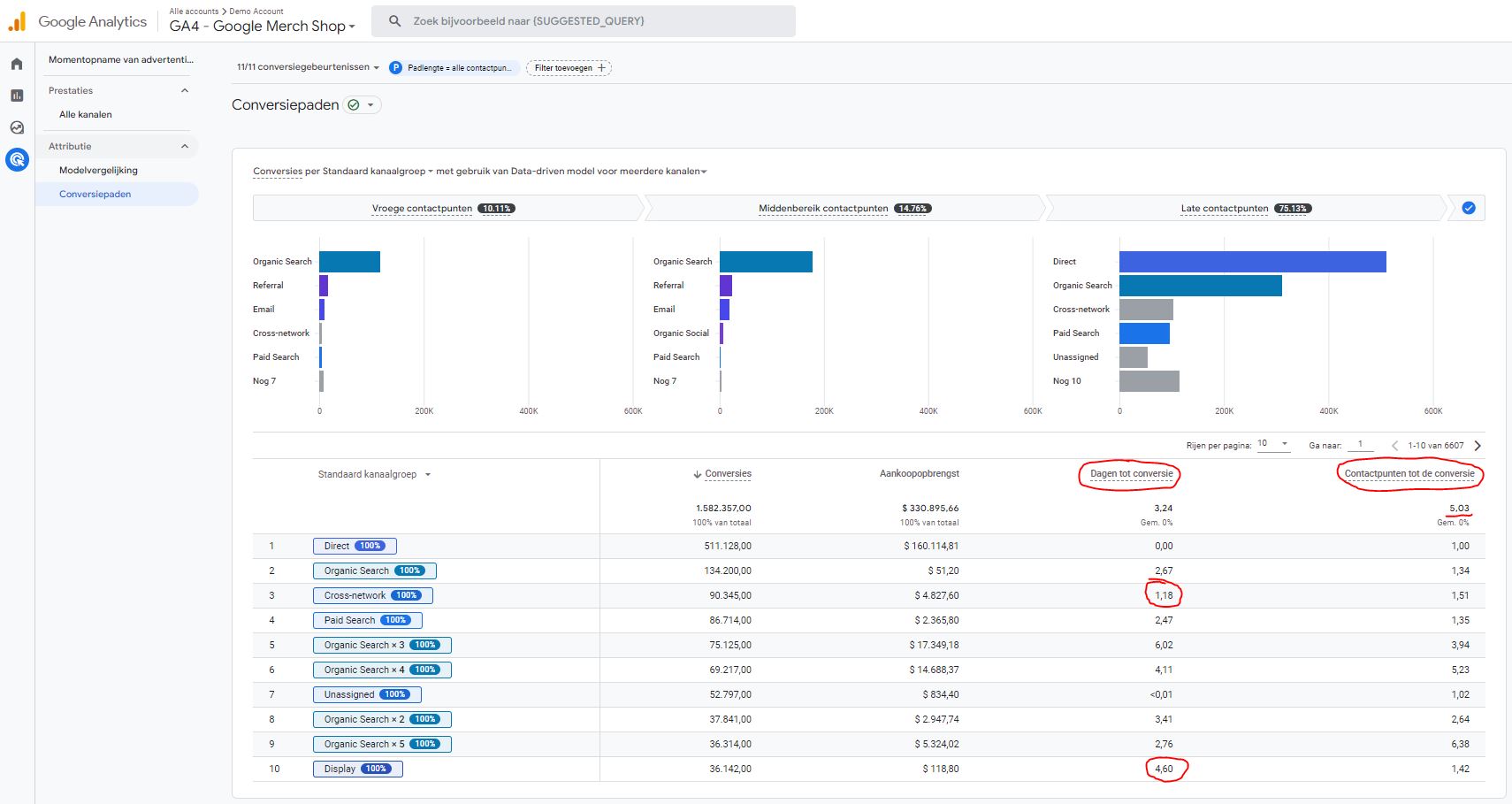Select the Advertising icon in left rail
The image size is (1512, 804).
pyautogui.click(x=17, y=160)
